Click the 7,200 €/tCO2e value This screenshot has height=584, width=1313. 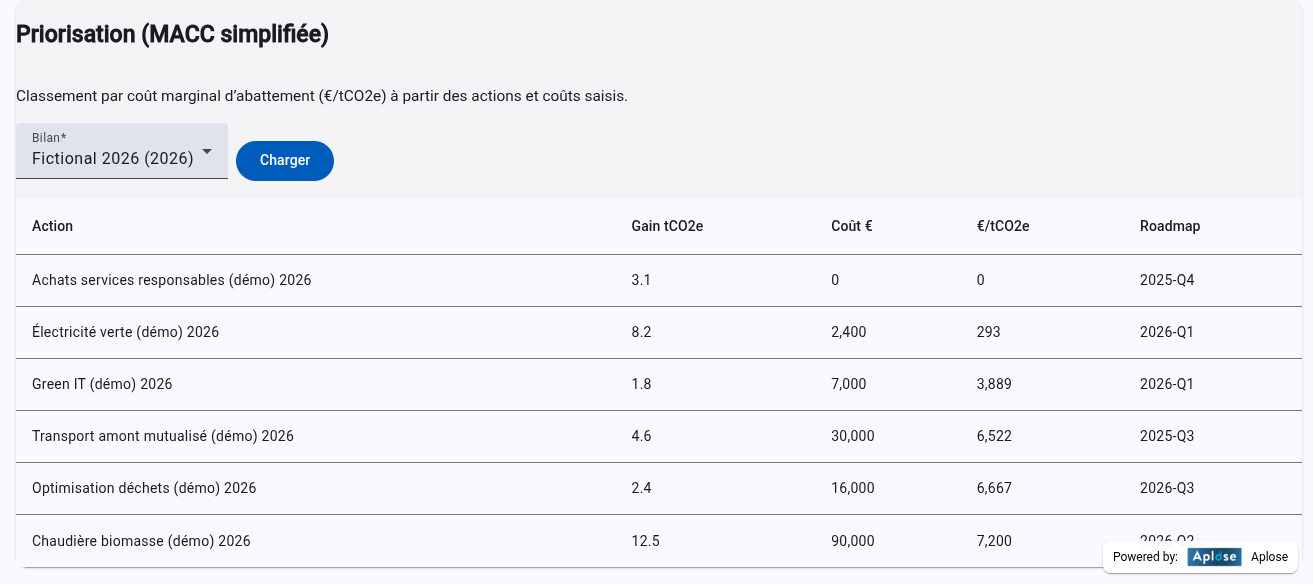[993, 541]
